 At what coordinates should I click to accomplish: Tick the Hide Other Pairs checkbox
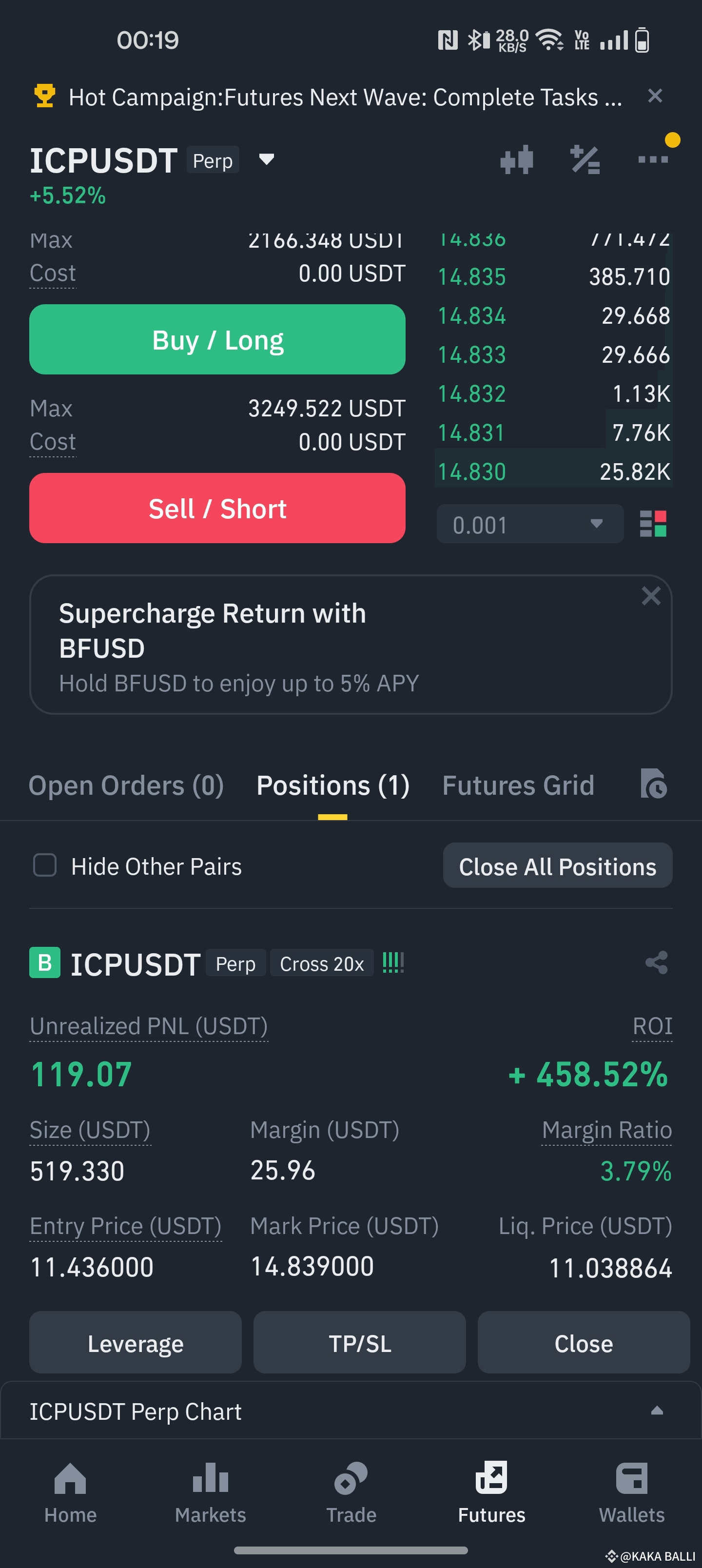(x=45, y=865)
